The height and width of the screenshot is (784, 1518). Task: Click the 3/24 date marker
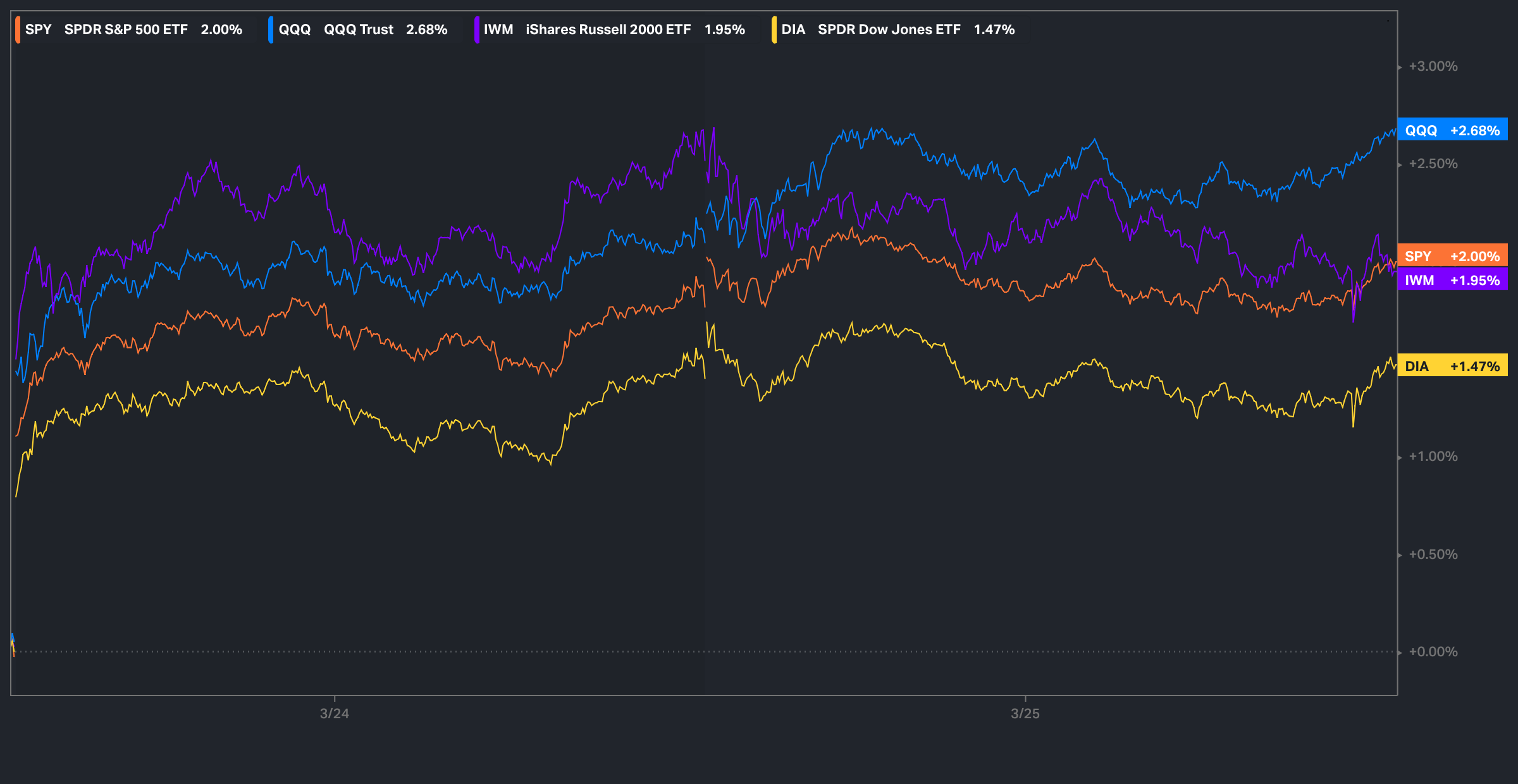[334, 713]
